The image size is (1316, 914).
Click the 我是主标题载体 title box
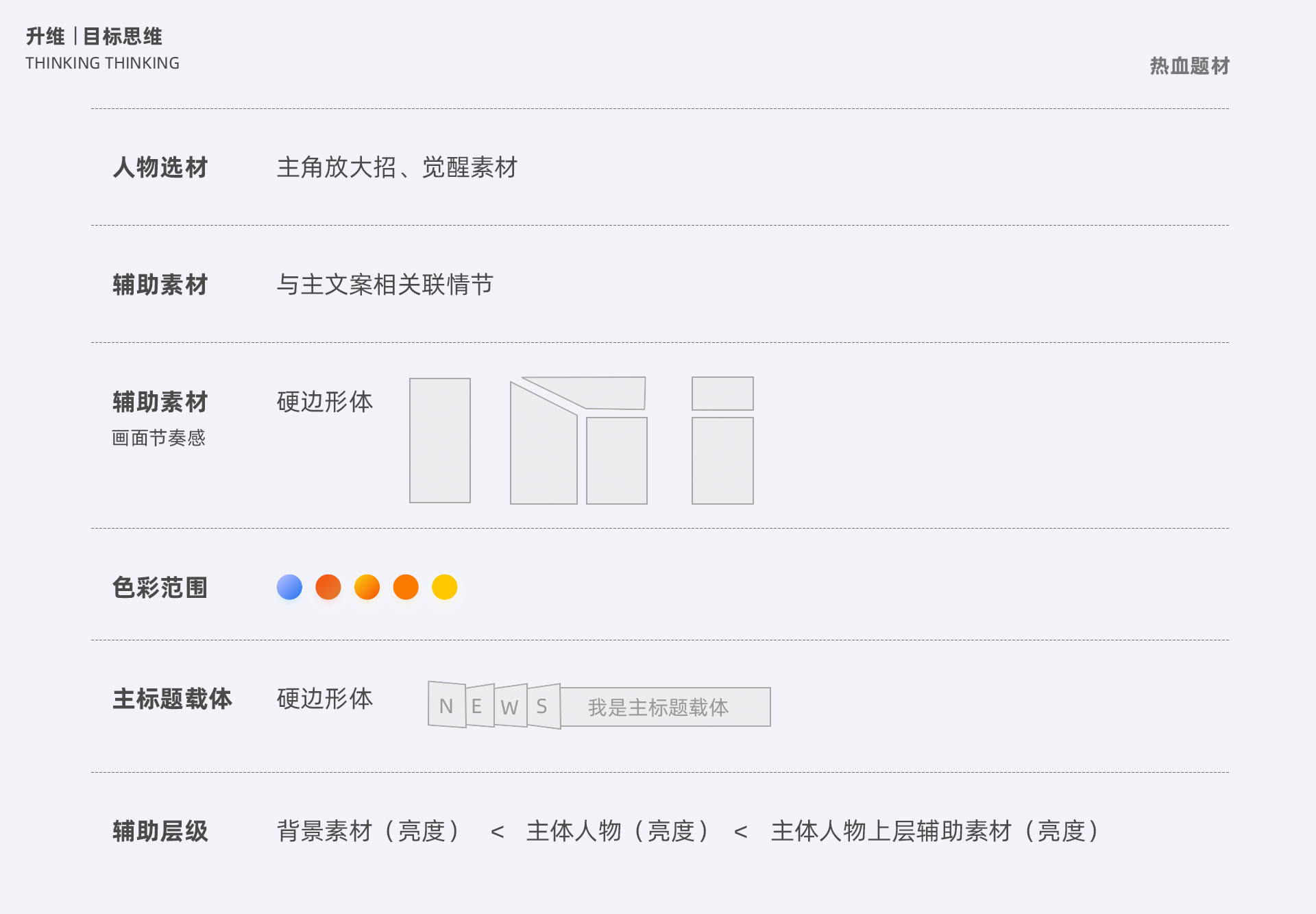666,707
